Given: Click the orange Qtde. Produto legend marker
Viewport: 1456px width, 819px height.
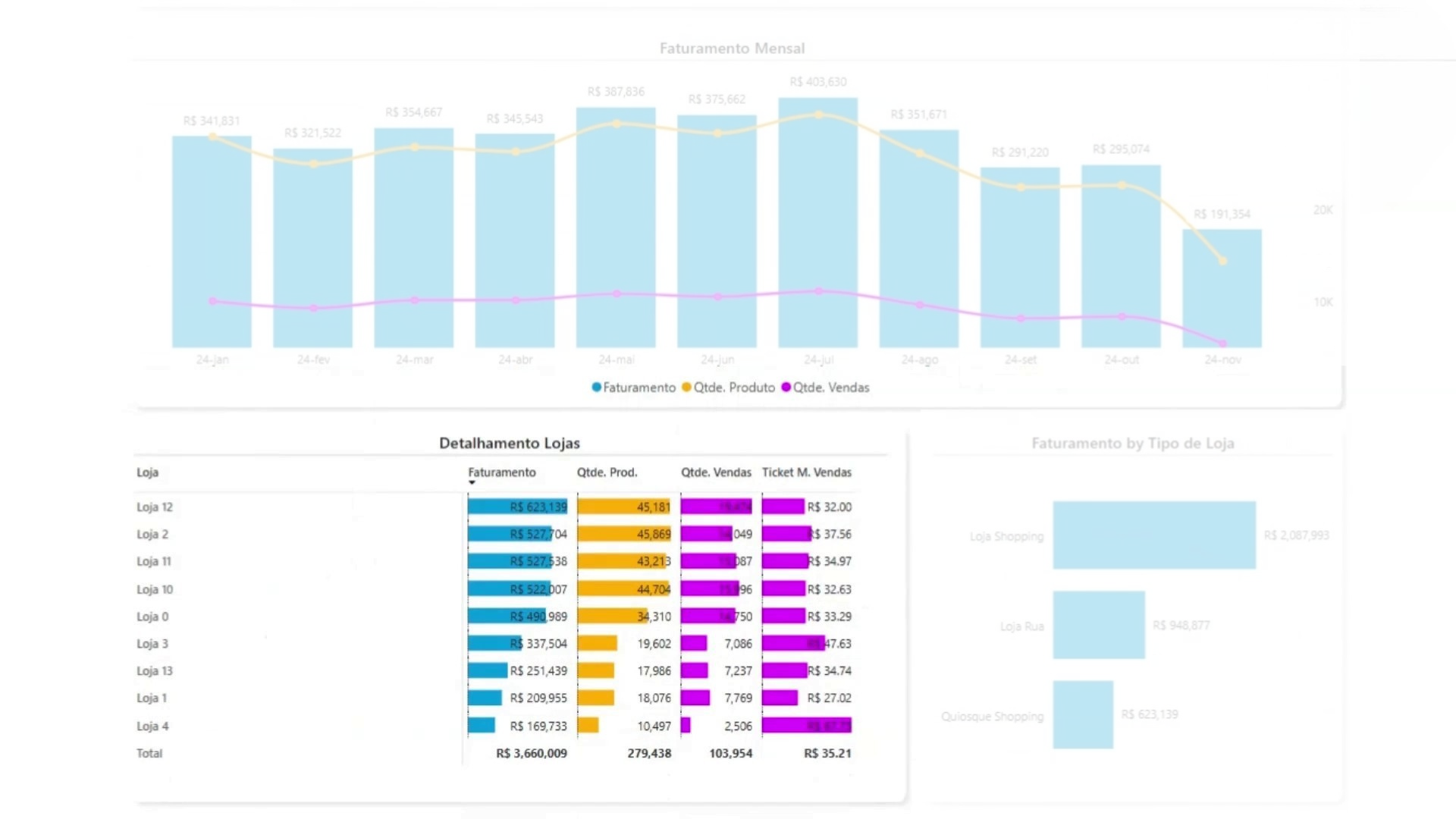Looking at the screenshot, I should [686, 388].
